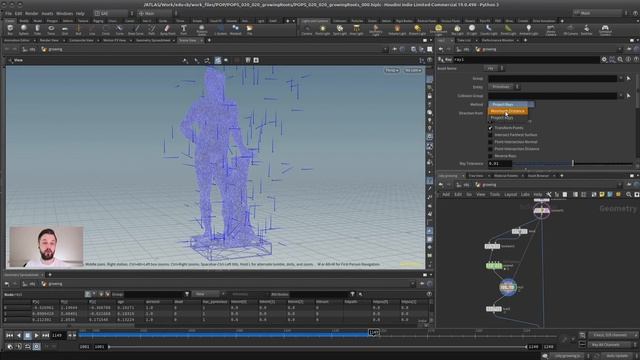
Task: Select the Spray Paint shelf tool
Action: click(167, 29)
